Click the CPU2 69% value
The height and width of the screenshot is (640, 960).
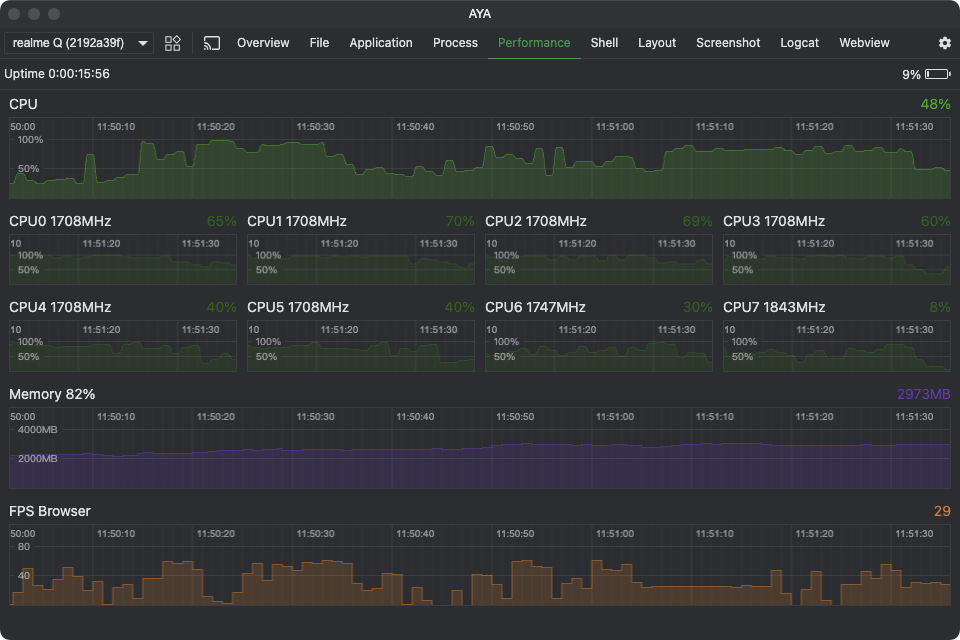tap(697, 221)
